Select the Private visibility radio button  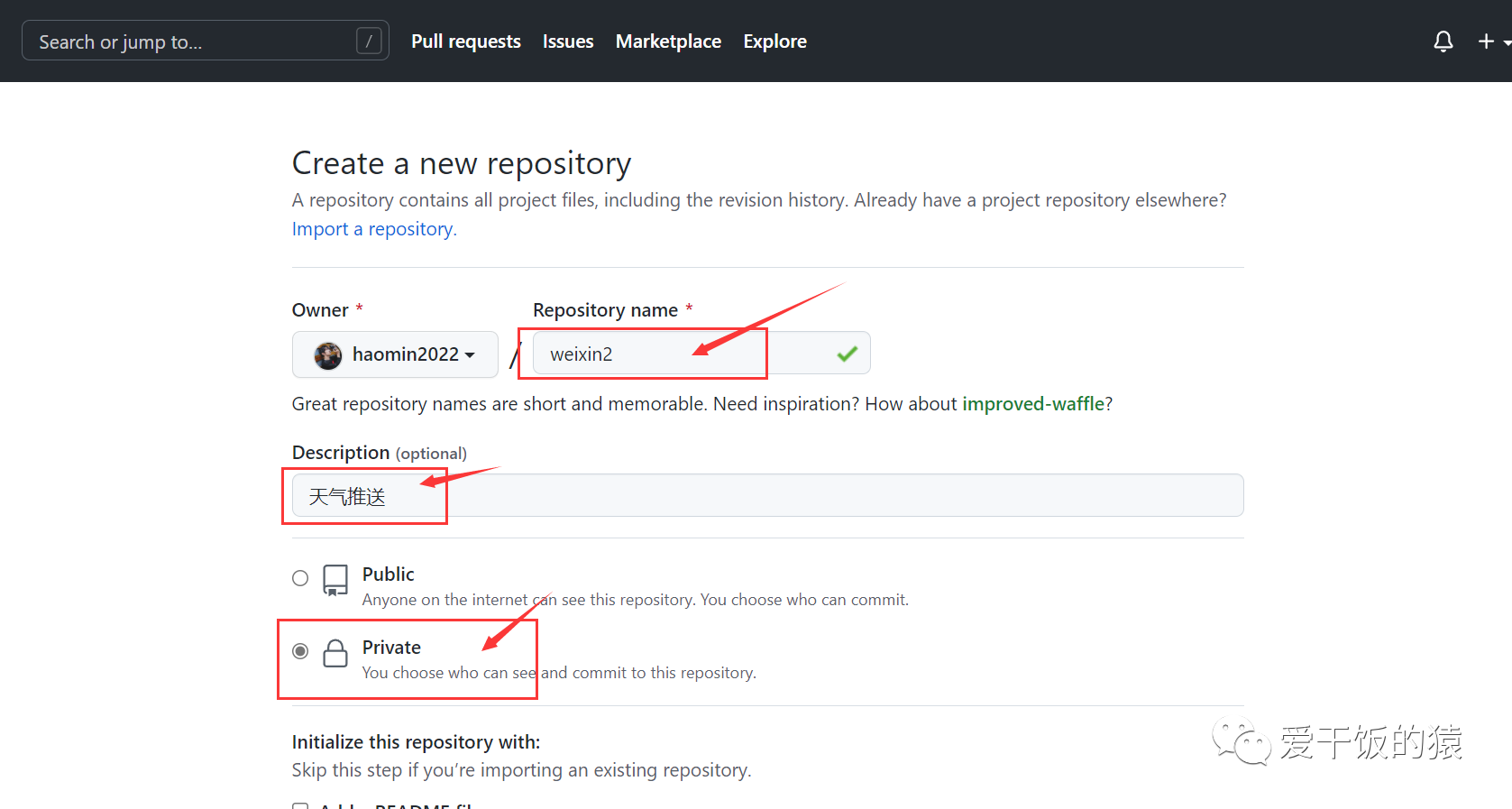300,651
